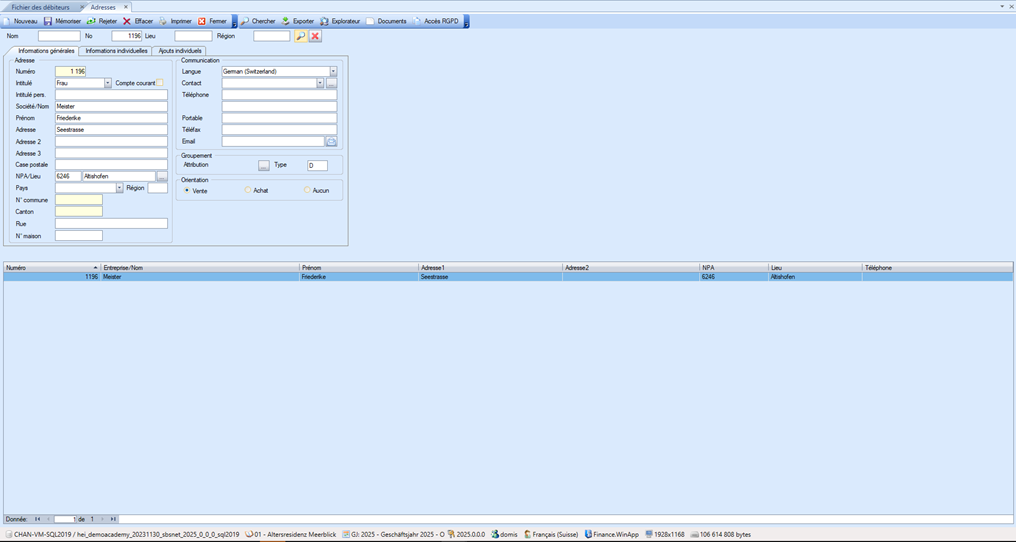Go to previous record navigation arrow
1016x542 pixels.
49,519
